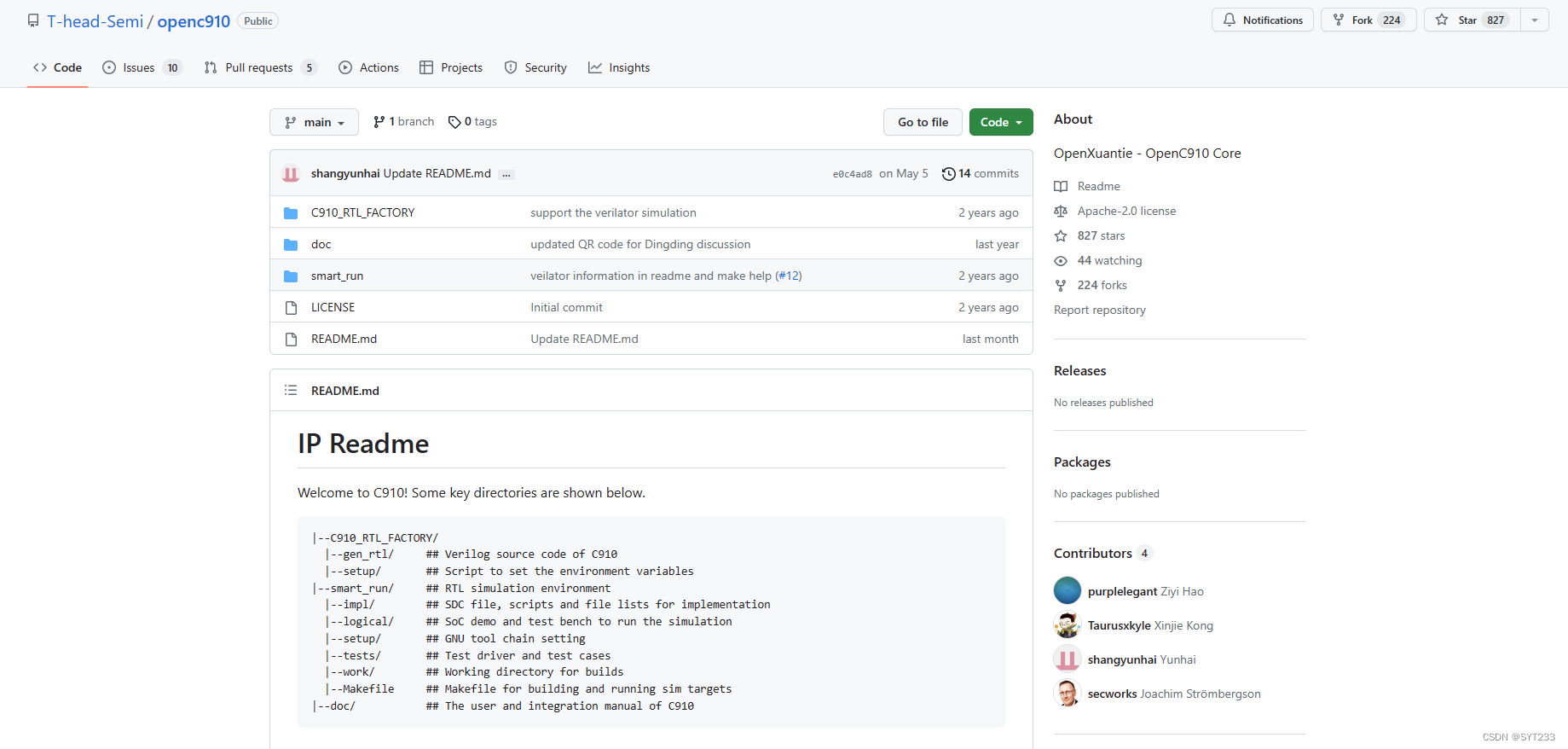1568x749 pixels.
Task: Open commit hash e0c4ad8
Action: pos(853,174)
